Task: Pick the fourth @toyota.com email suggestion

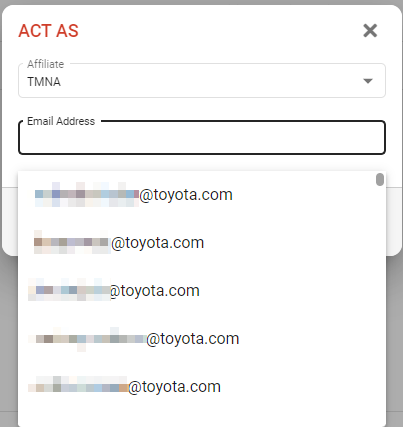Action: click(197, 339)
